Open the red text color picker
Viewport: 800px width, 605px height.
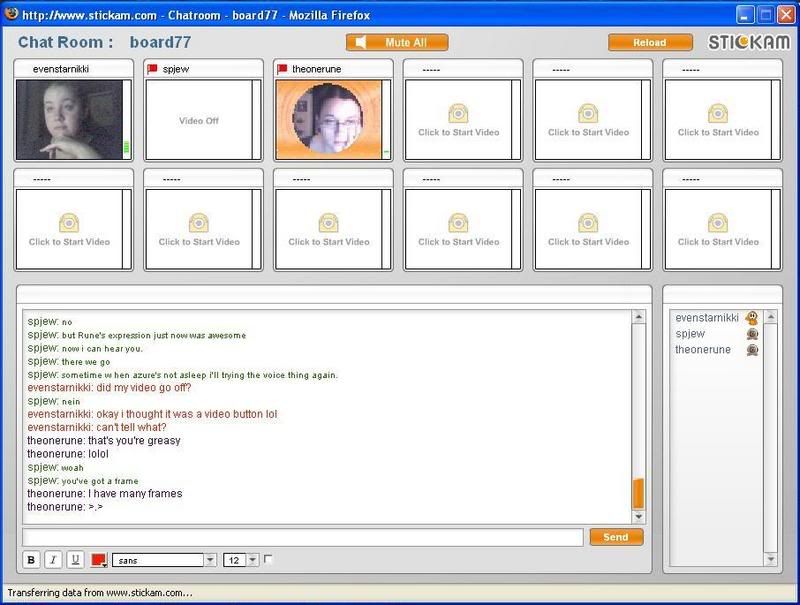coord(98,560)
